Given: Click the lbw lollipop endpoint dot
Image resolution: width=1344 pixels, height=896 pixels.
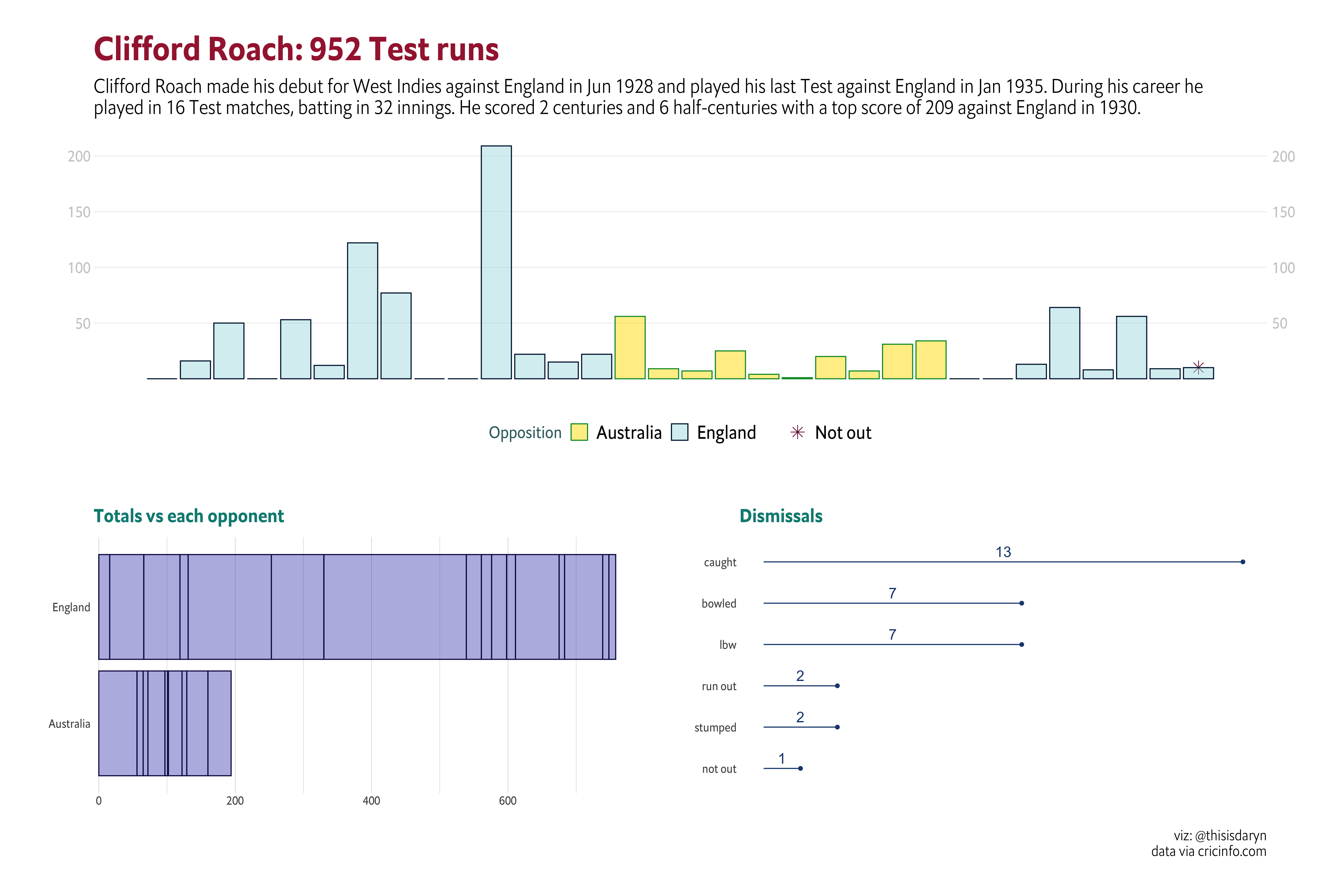Looking at the screenshot, I should (x=1021, y=644).
